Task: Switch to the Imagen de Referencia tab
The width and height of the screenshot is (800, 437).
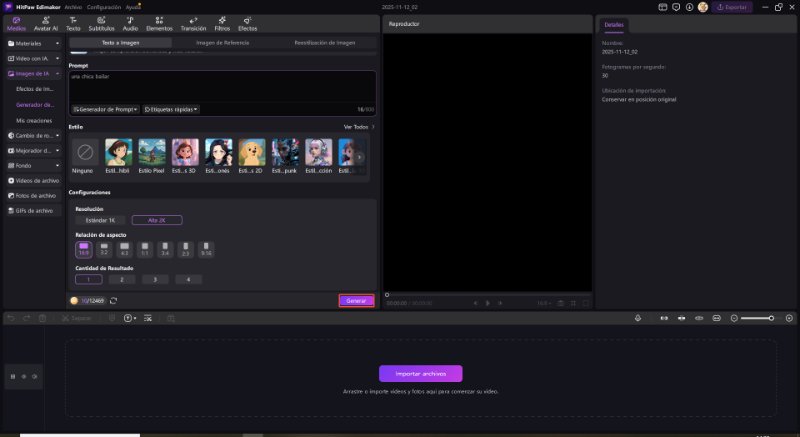Action: tap(223, 43)
